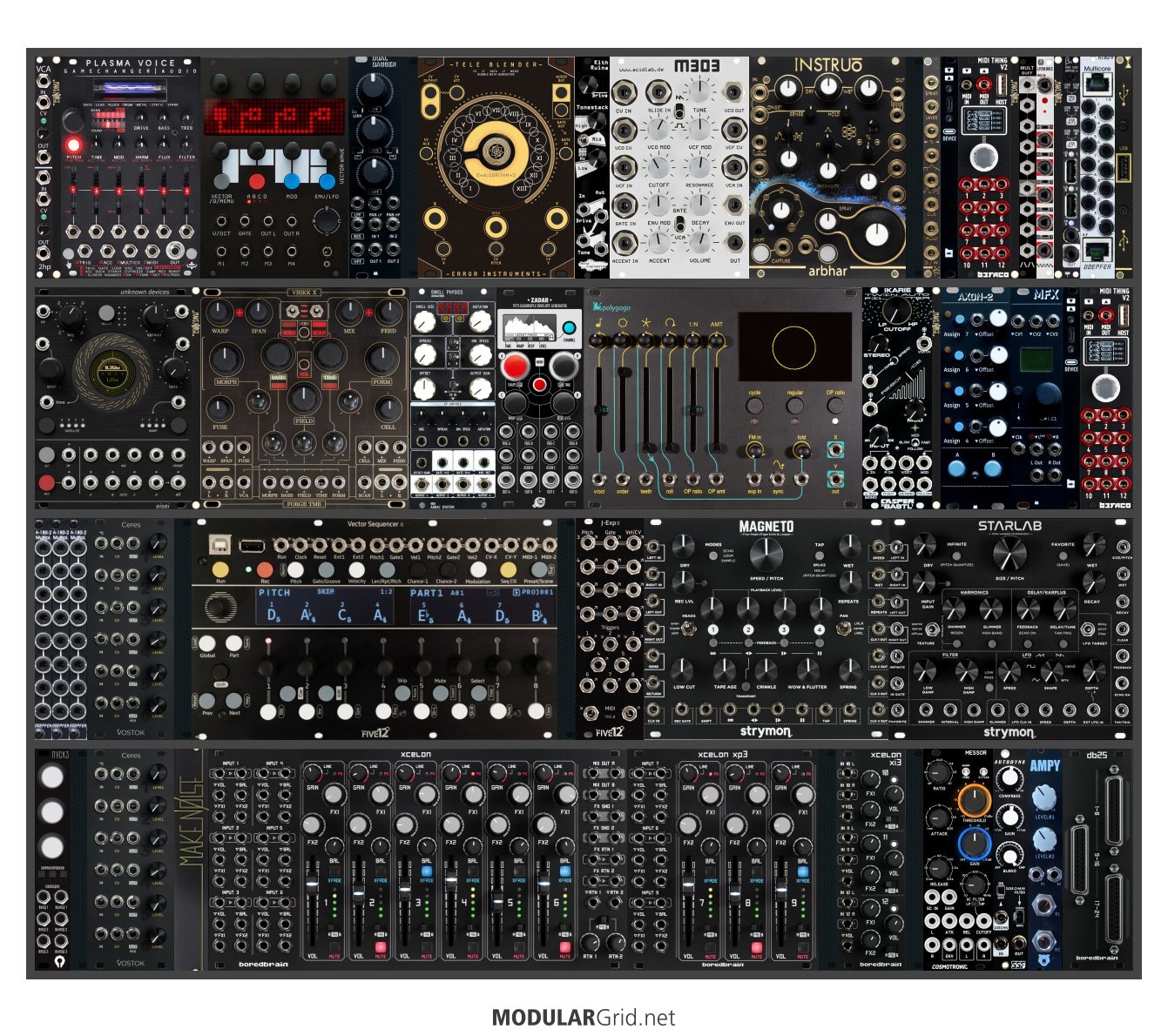Adjust the blue GAIN knob on Messor
The width and height of the screenshot is (1168, 1036).
pos(974,843)
